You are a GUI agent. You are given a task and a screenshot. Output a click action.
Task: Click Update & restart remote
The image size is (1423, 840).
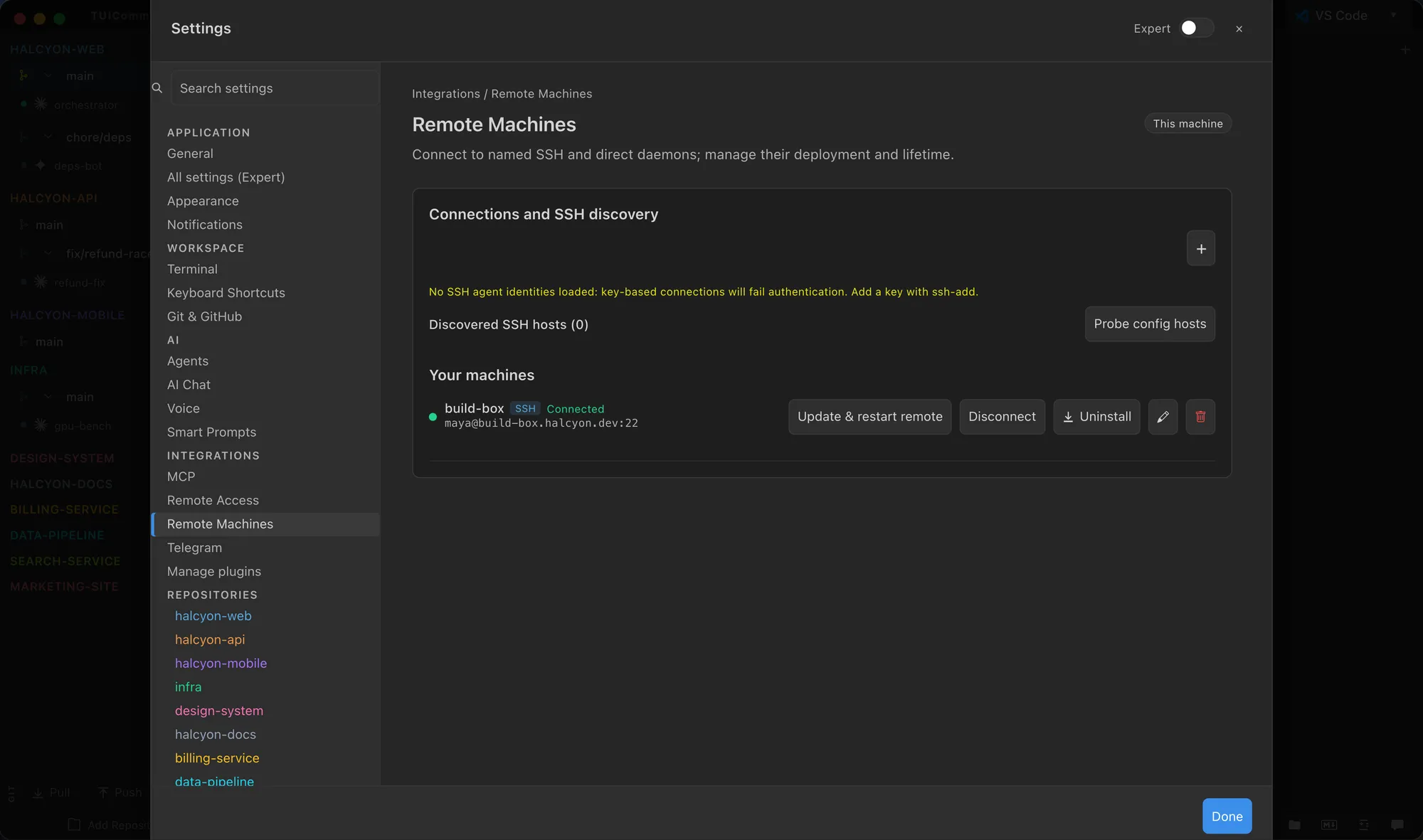(x=869, y=417)
